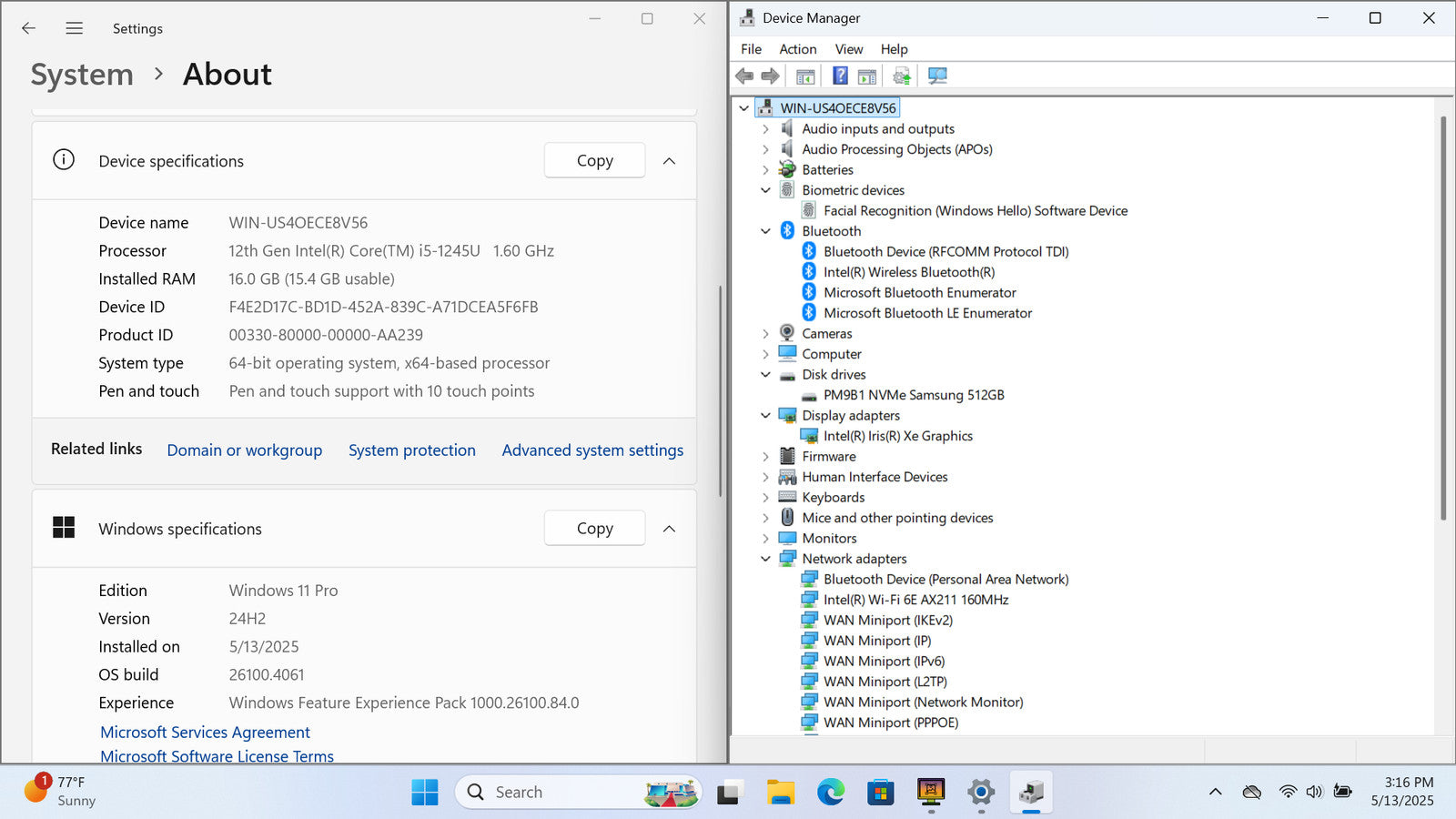This screenshot has width=1456, height=819.
Task: Select the Keyboards category icon
Action: click(x=787, y=497)
